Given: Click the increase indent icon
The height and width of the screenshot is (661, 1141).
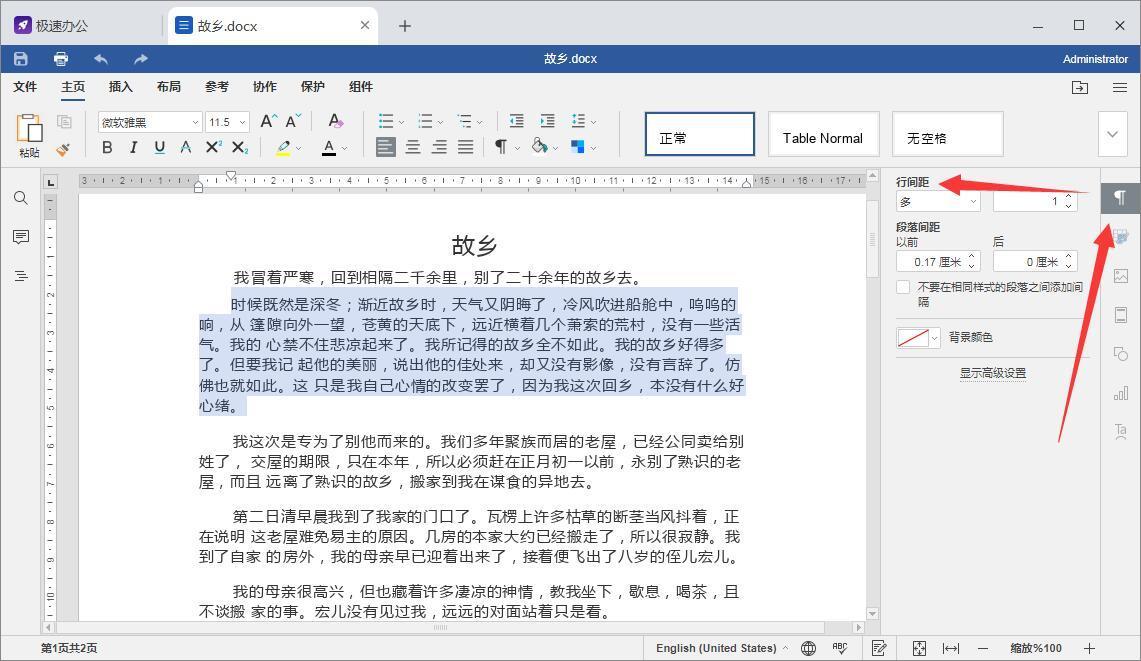Looking at the screenshot, I should pyautogui.click(x=548, y=121).
